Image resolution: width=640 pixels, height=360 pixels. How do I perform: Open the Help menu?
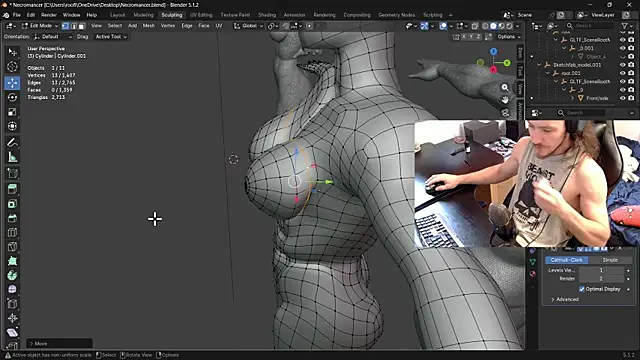point(91,15)
